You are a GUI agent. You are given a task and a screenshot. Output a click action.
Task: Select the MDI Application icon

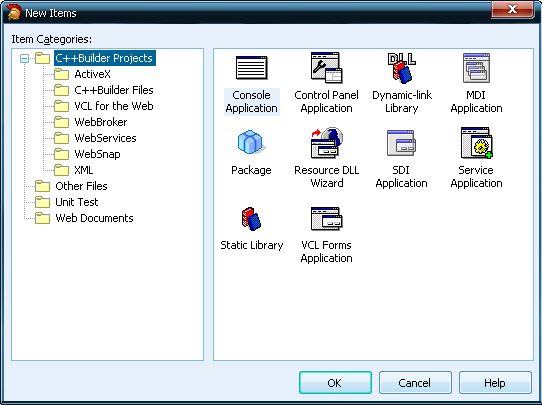point(476,68)
